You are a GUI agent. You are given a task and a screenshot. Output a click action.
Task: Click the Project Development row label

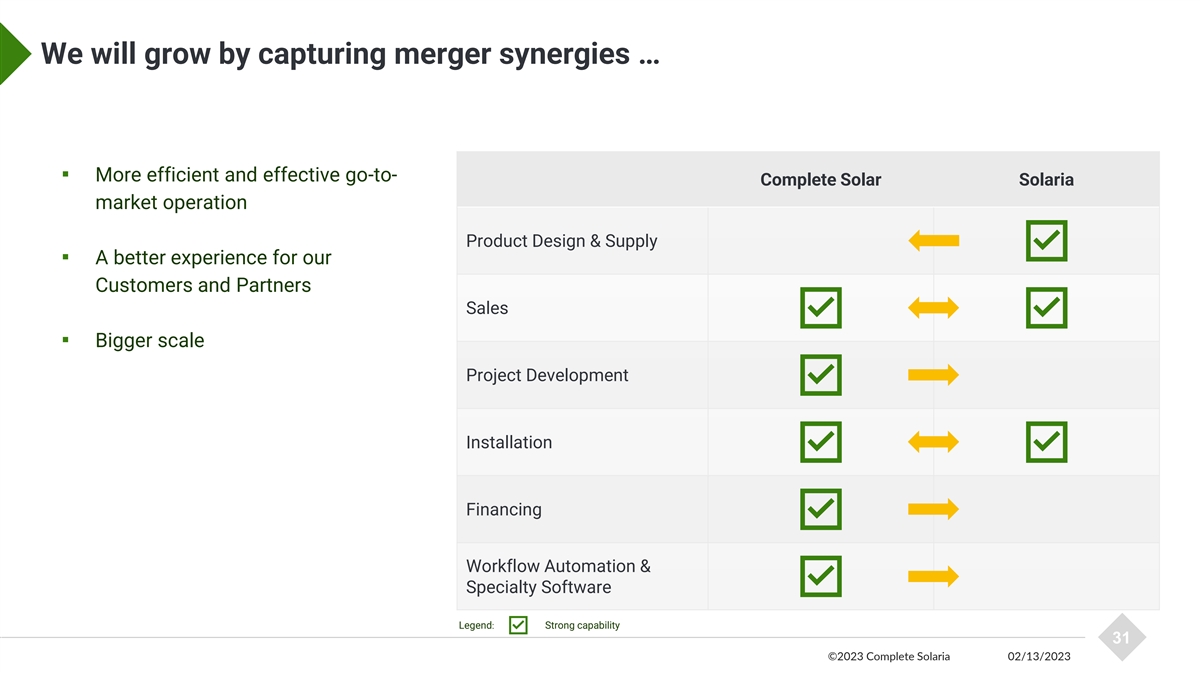pyautogui.click(x=547, y=375)
